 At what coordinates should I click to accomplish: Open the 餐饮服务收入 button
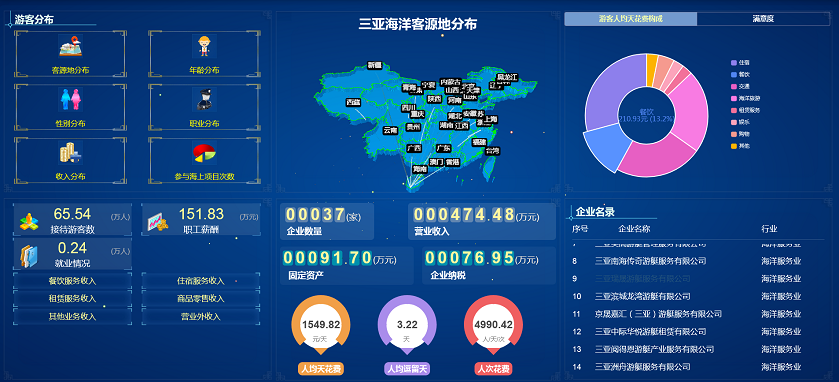72,281
